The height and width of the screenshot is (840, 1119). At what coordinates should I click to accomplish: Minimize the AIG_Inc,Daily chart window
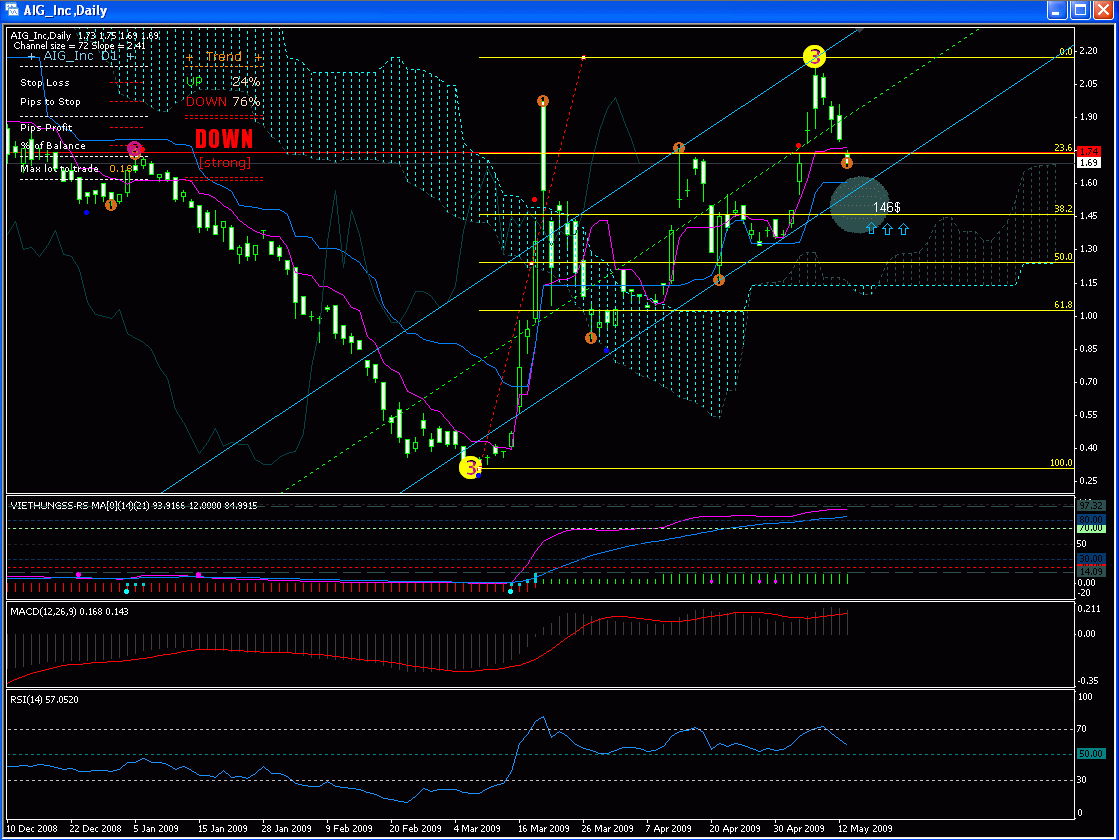point(1057,10)
